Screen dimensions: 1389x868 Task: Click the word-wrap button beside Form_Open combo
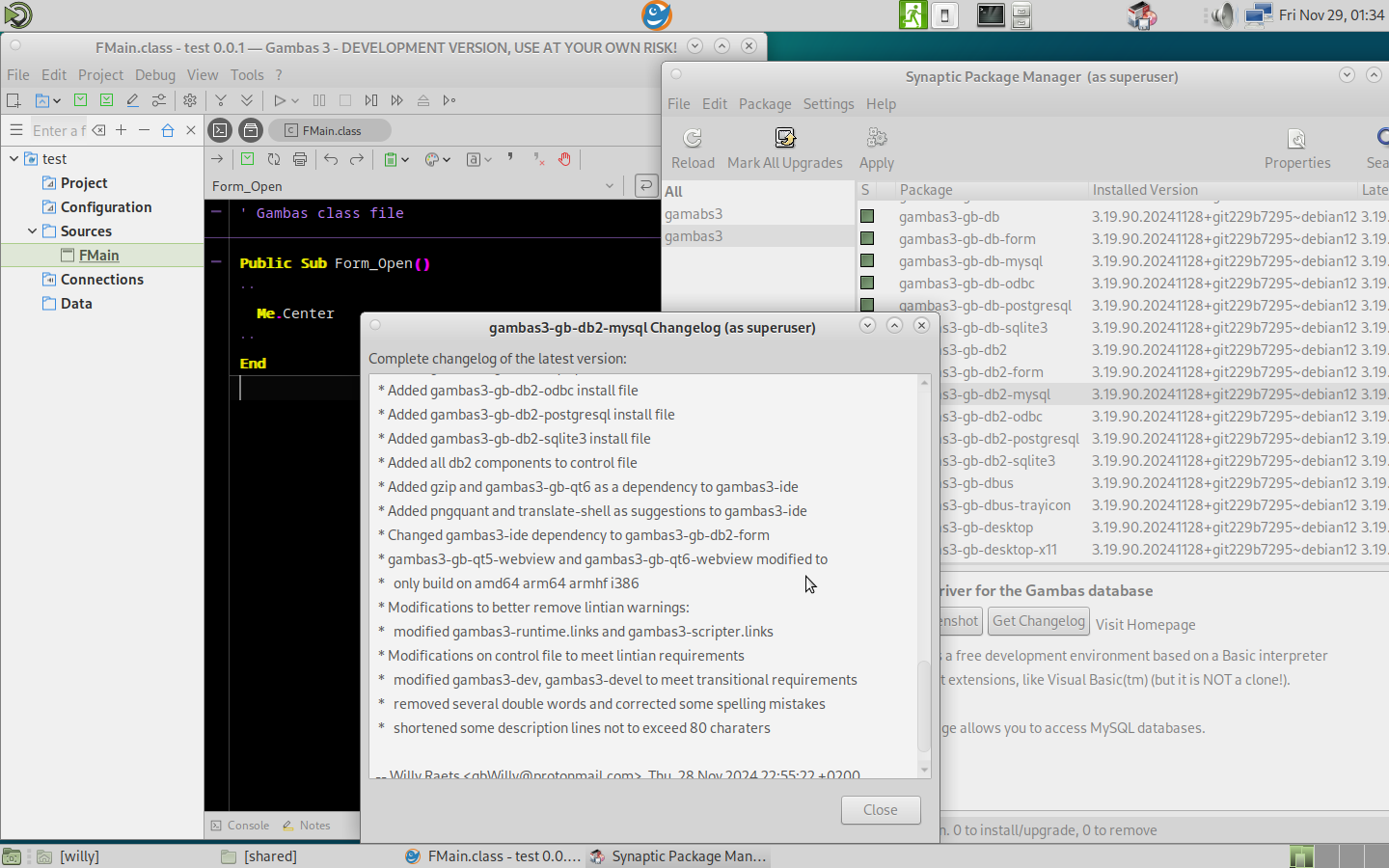pos(646,186)
